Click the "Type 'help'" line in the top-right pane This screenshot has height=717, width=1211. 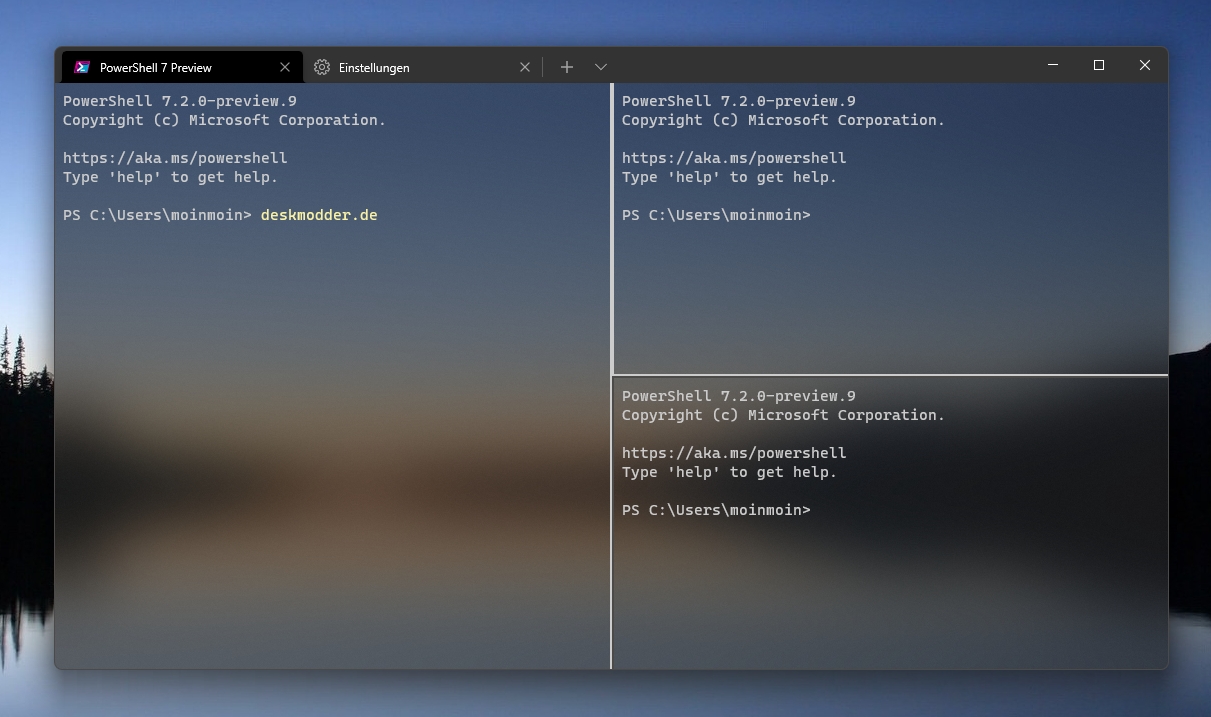click(x=729, y=177)
